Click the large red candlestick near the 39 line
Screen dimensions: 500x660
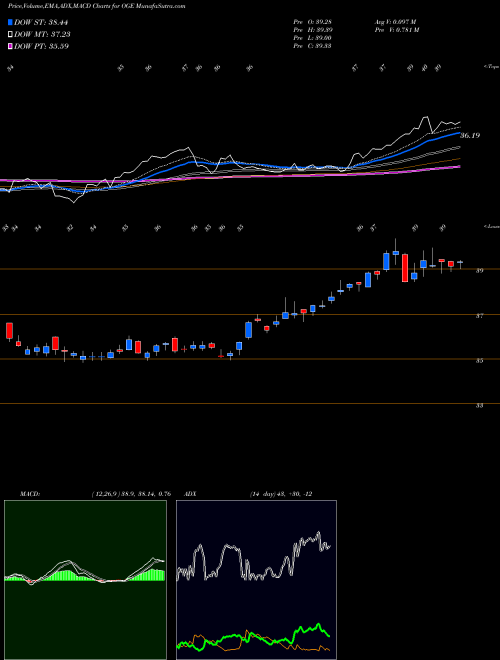405,268
